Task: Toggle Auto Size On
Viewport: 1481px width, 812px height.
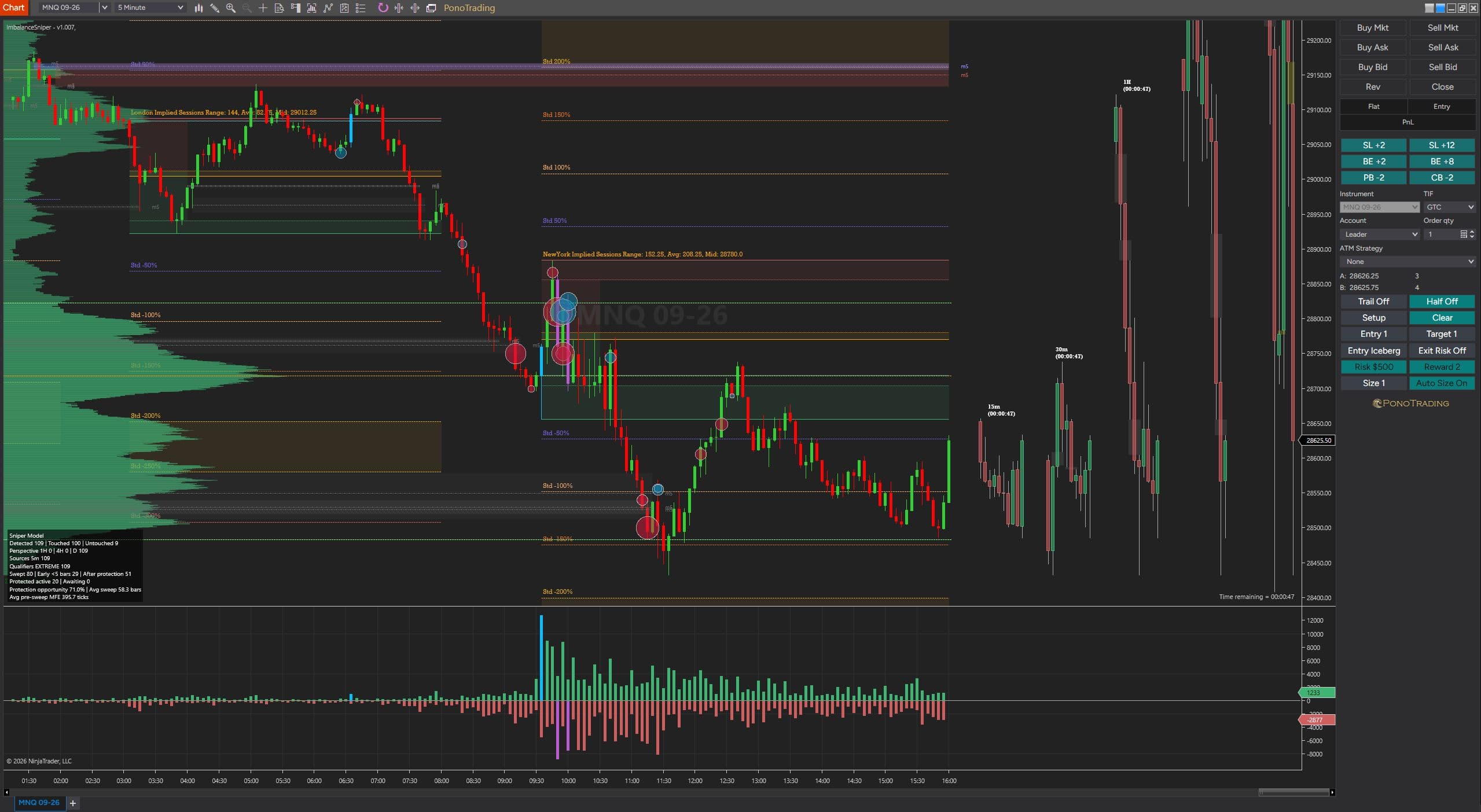Action: point(1442,383)
